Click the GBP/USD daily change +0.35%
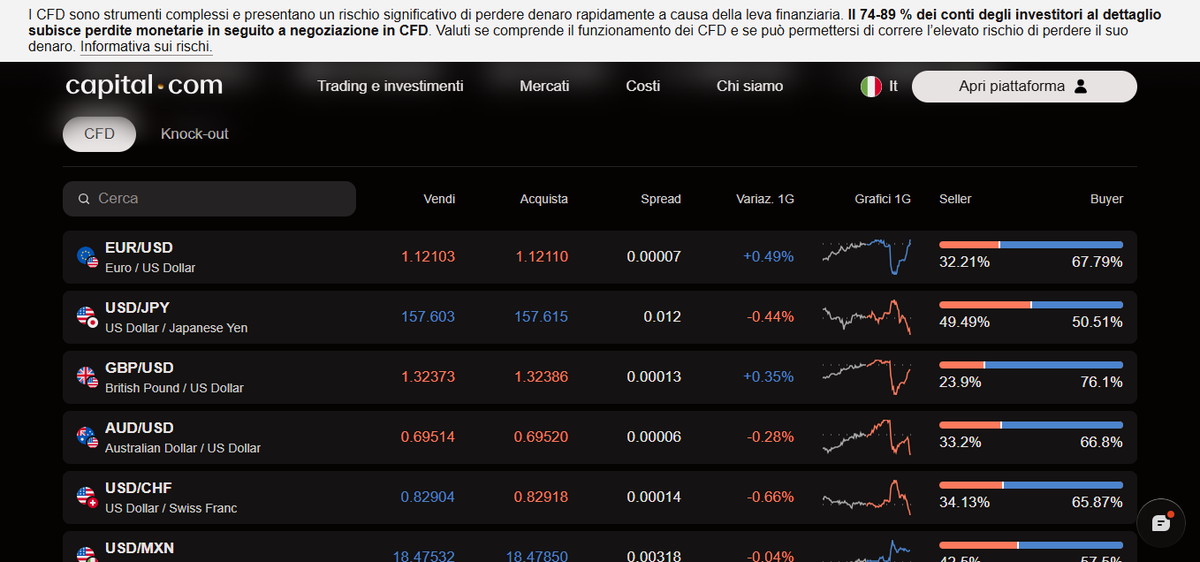The width and height of the screenshot is (1200, 562). pyautogui.click(x=768, y=377)
